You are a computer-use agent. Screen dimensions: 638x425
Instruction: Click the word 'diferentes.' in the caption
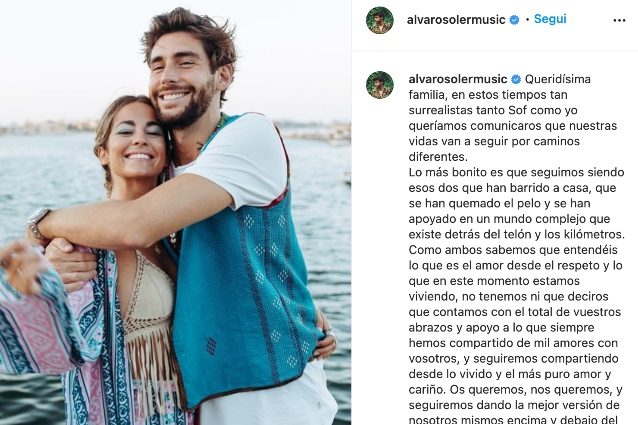(438, 157)
